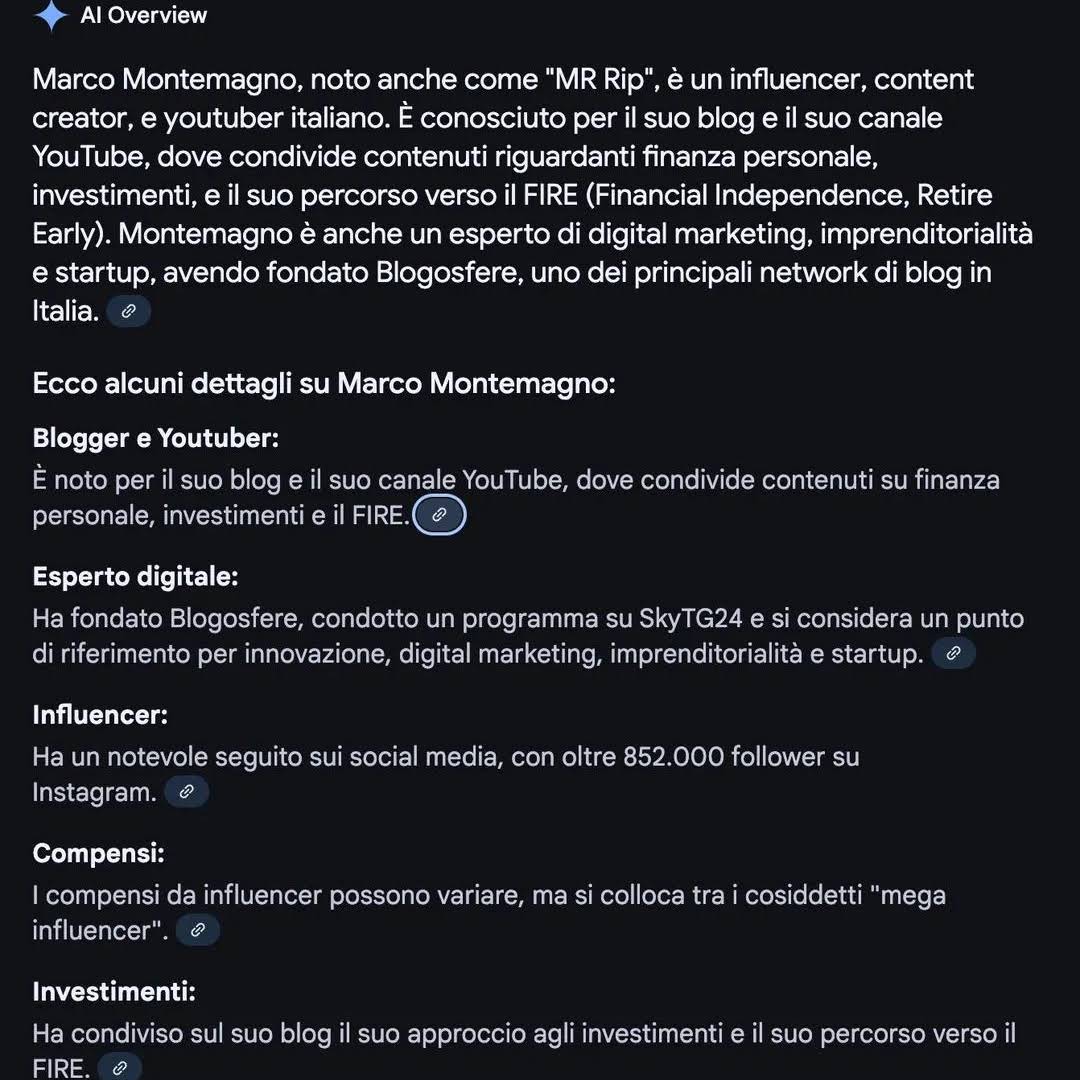Click the text mentioning 852.000 followers
Viewport: 1080px width, 1080px height.
(x=446, y=774)
